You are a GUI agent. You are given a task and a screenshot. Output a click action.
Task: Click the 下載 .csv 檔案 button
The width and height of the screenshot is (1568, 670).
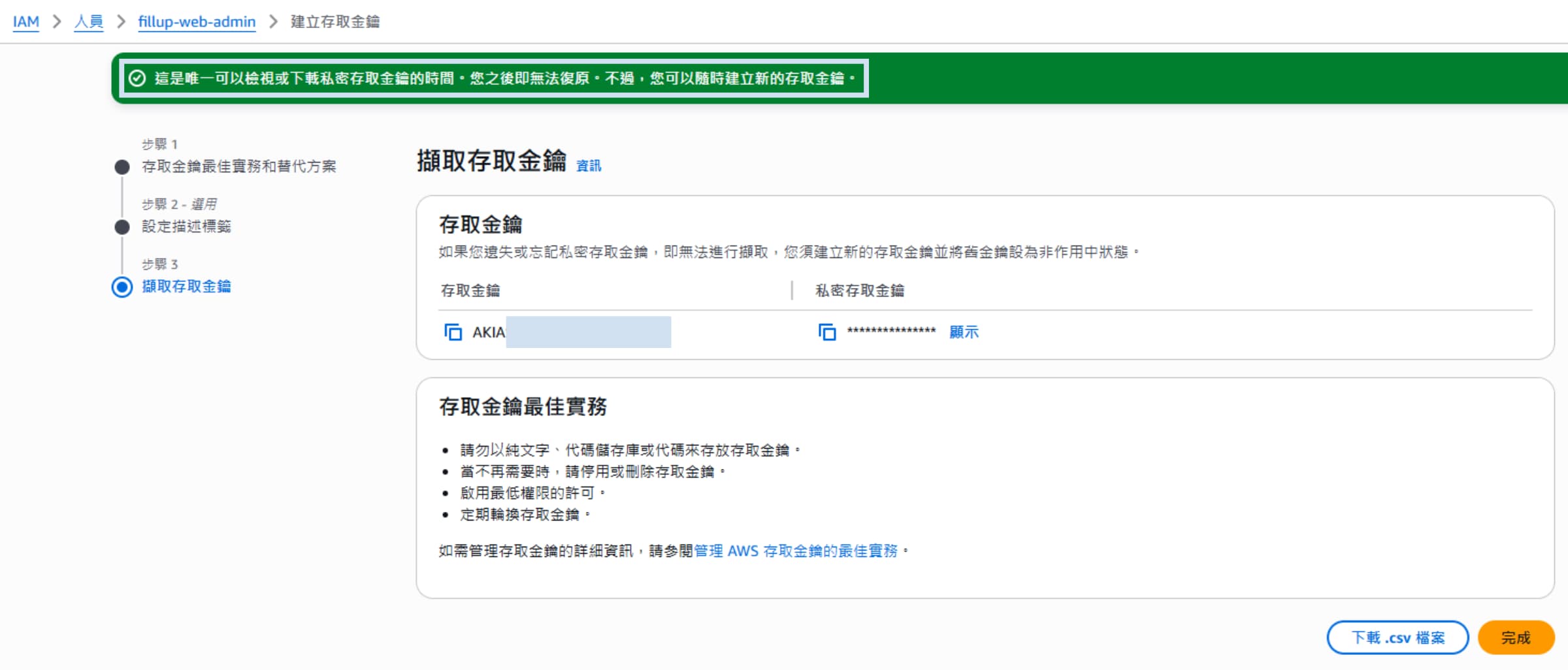[x=1397, y=637]
